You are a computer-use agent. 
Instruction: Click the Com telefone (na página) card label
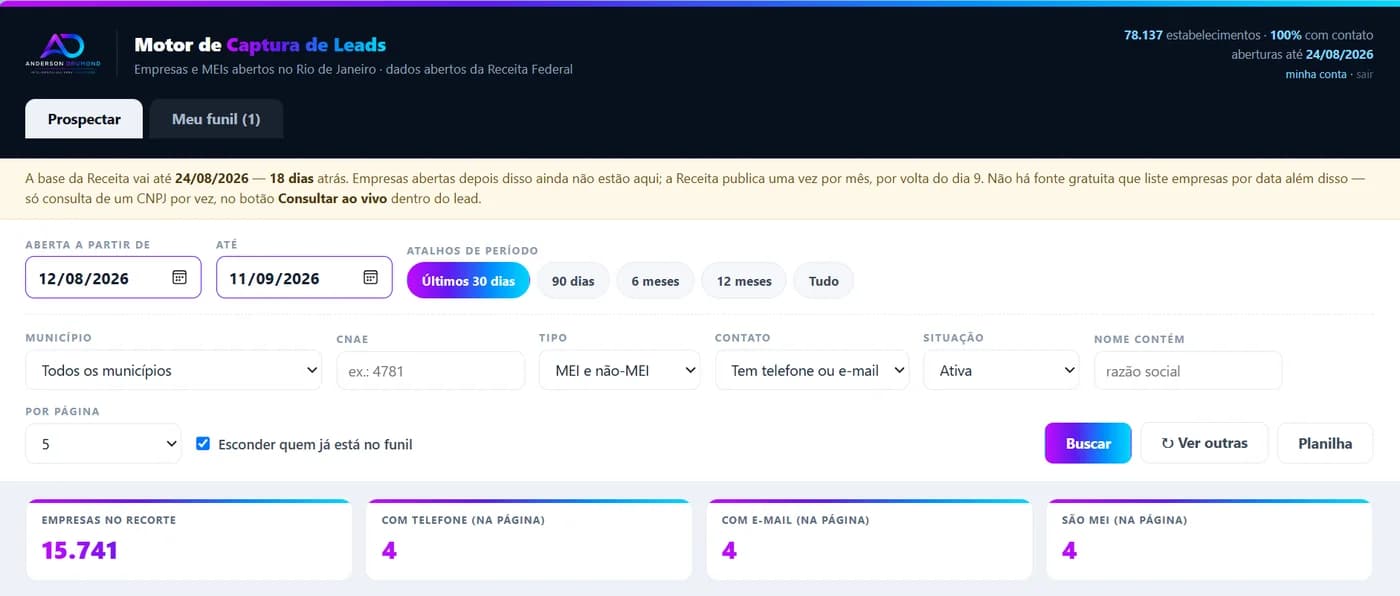tap(463, 520)
